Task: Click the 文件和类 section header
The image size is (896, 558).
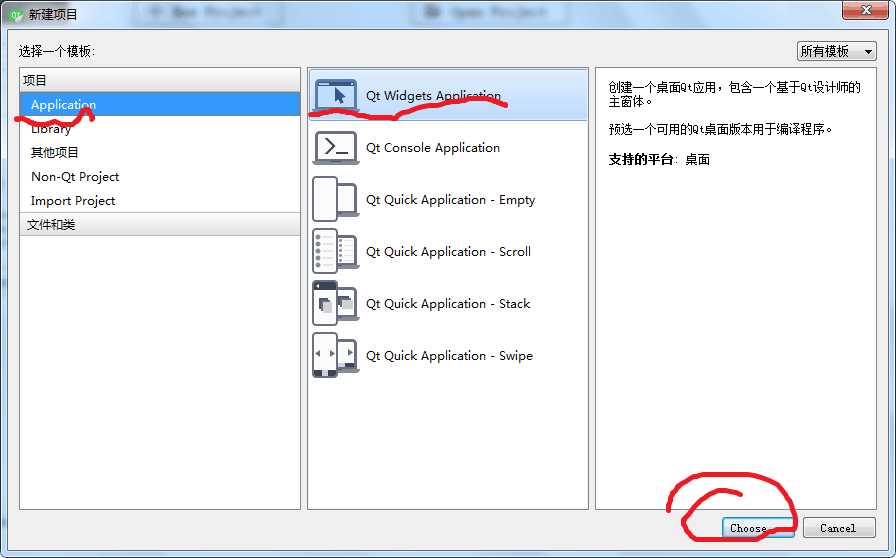Action: pos(160,224)
